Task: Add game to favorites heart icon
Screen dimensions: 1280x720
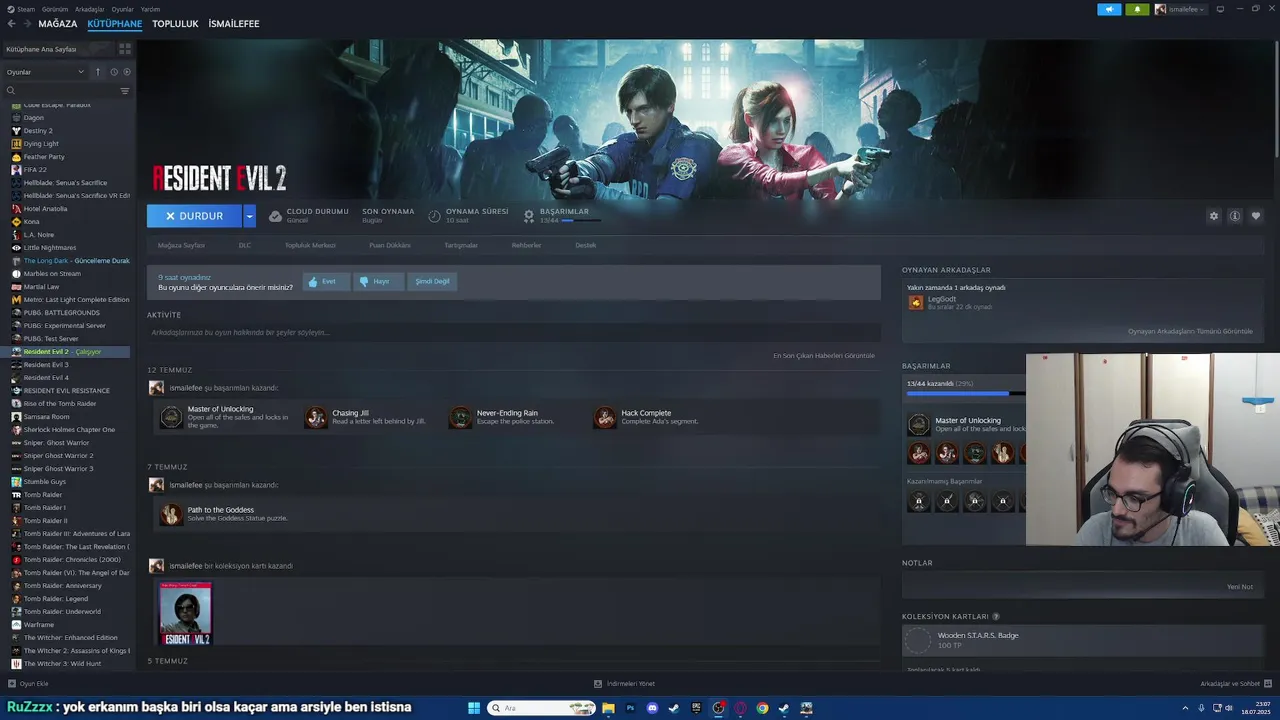Action: [x=1256, y=216]
